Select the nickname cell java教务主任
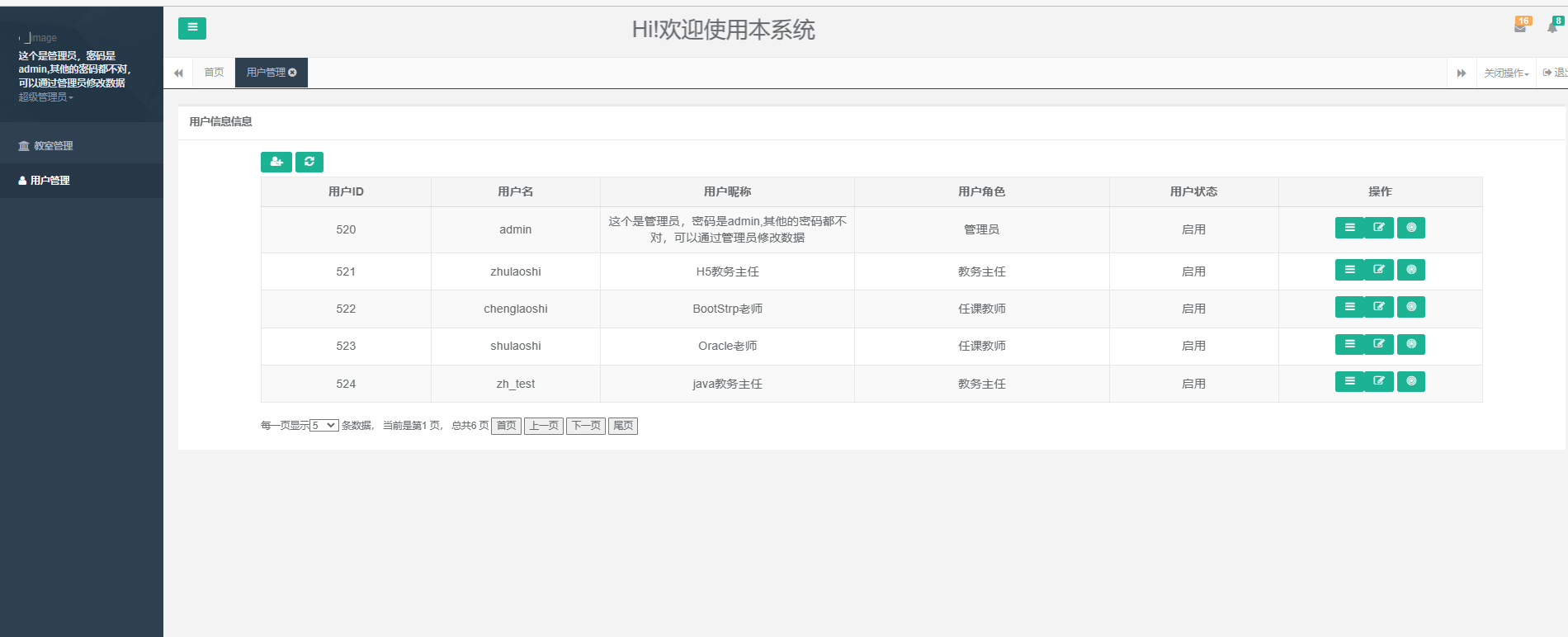Image resolution: width=1568 pixels, height=637 pixels. pos(727,384)
